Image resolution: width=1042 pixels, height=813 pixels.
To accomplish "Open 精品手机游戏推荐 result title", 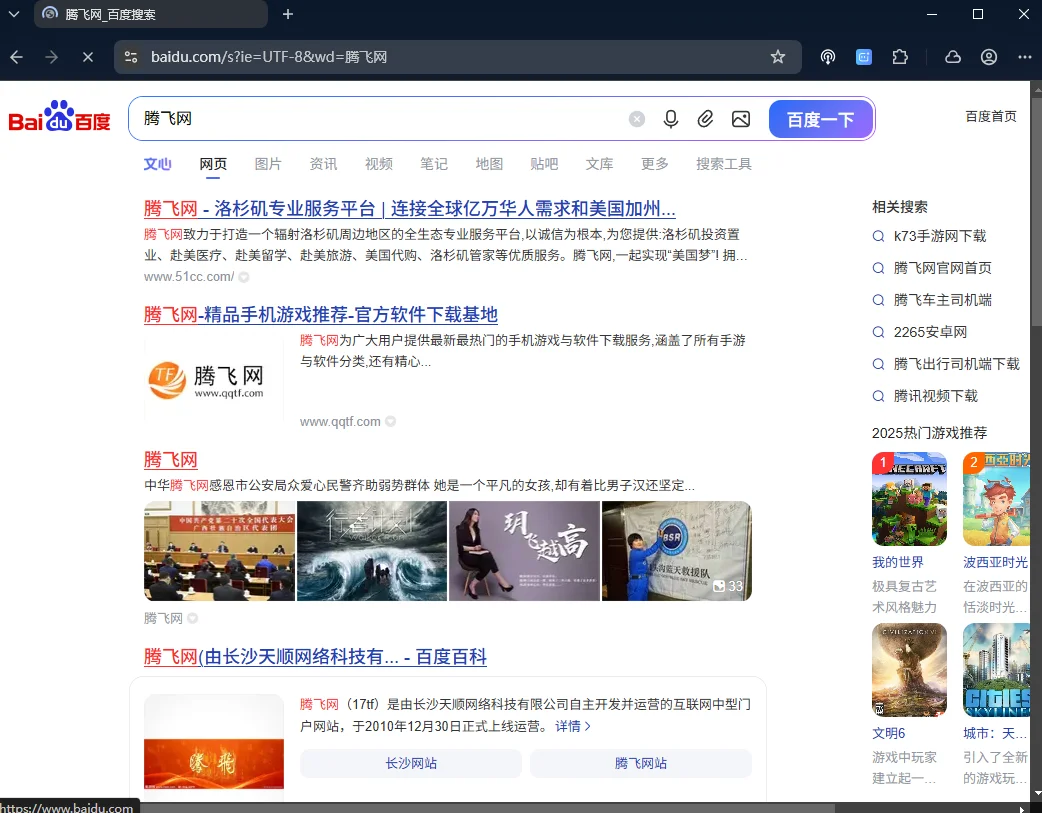I will click(321, 314).
